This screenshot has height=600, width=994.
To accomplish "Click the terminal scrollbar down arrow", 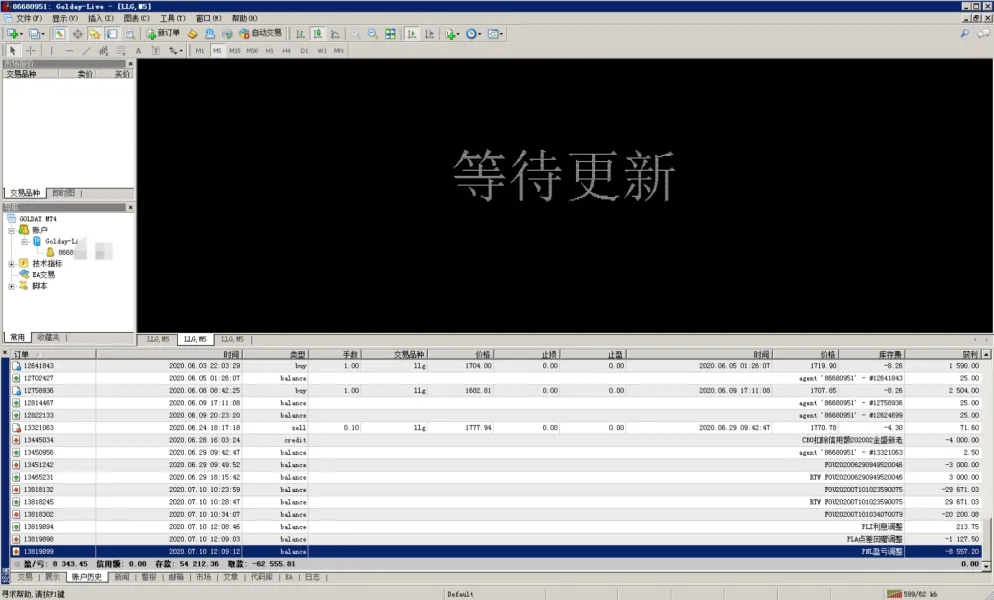I will coord(986,564).
